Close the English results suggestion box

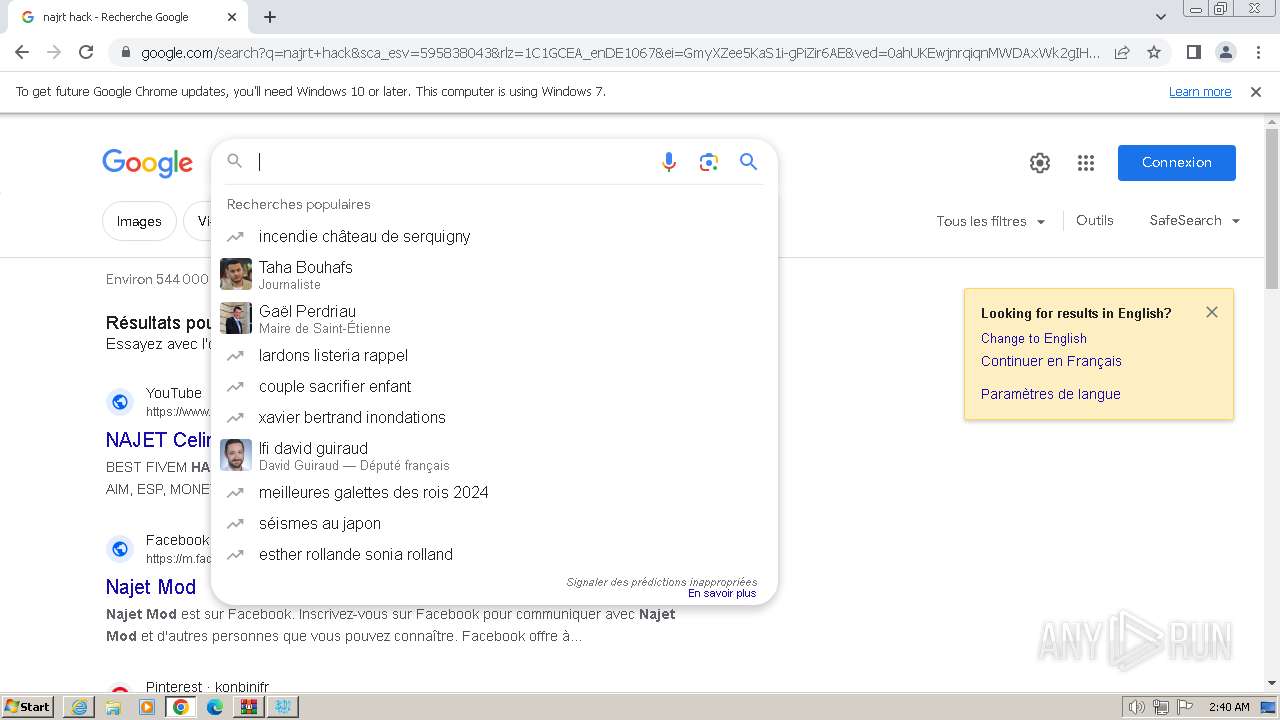tap(1212, 312)
